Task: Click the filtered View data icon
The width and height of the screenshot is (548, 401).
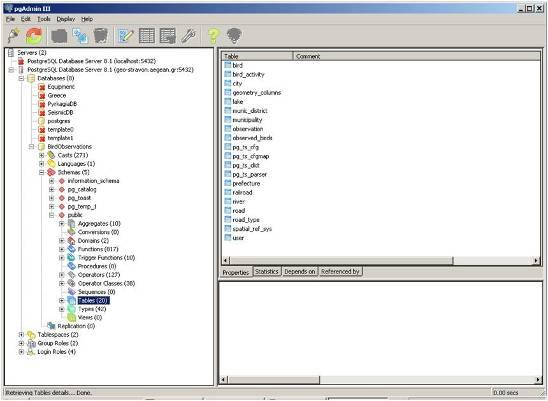Action: coord(168,36)
